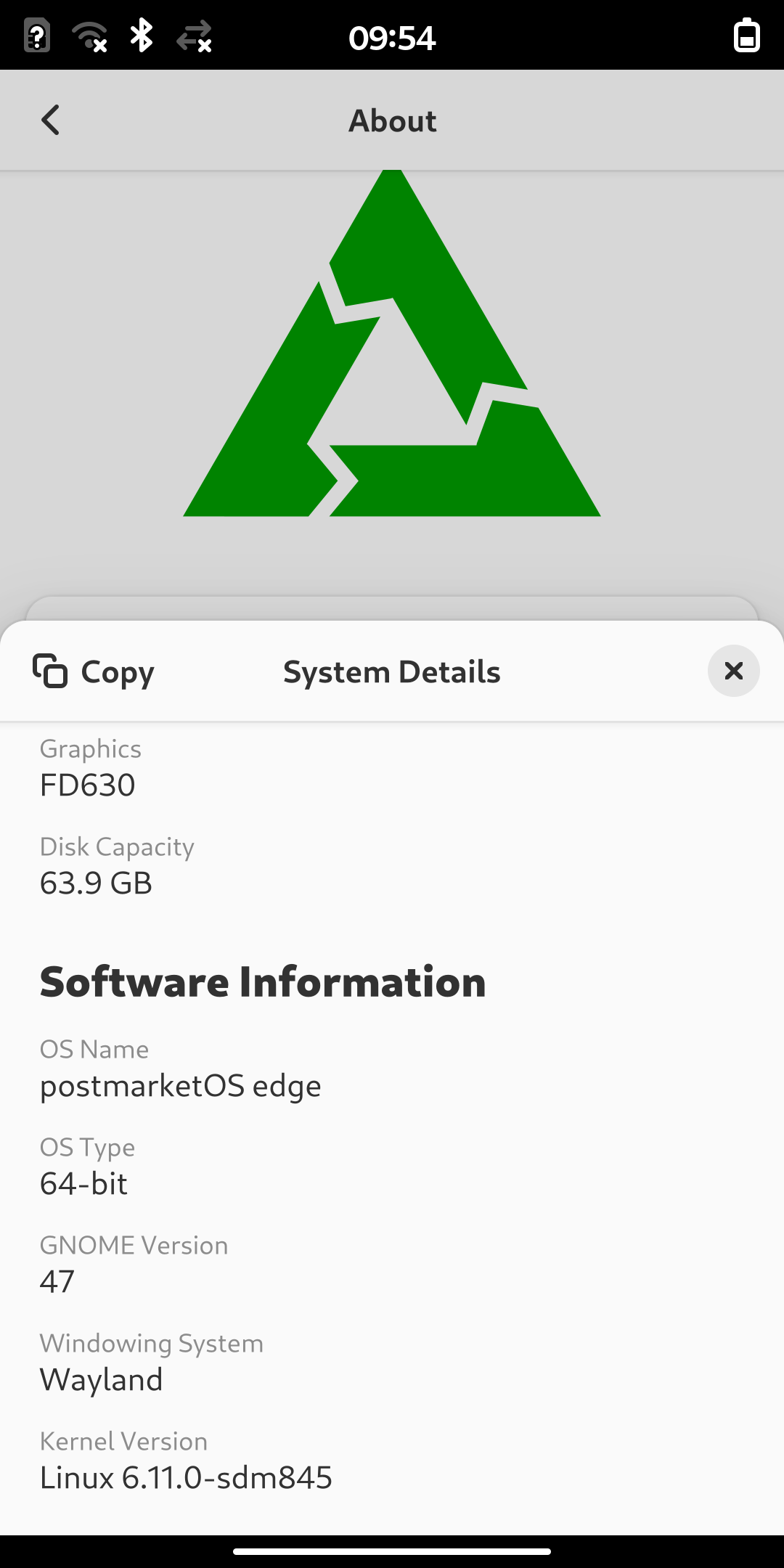The width and height of the screenshot is (784, 1568).
Task: Select the postmarketOS edge value
Action: [181, 1087]
